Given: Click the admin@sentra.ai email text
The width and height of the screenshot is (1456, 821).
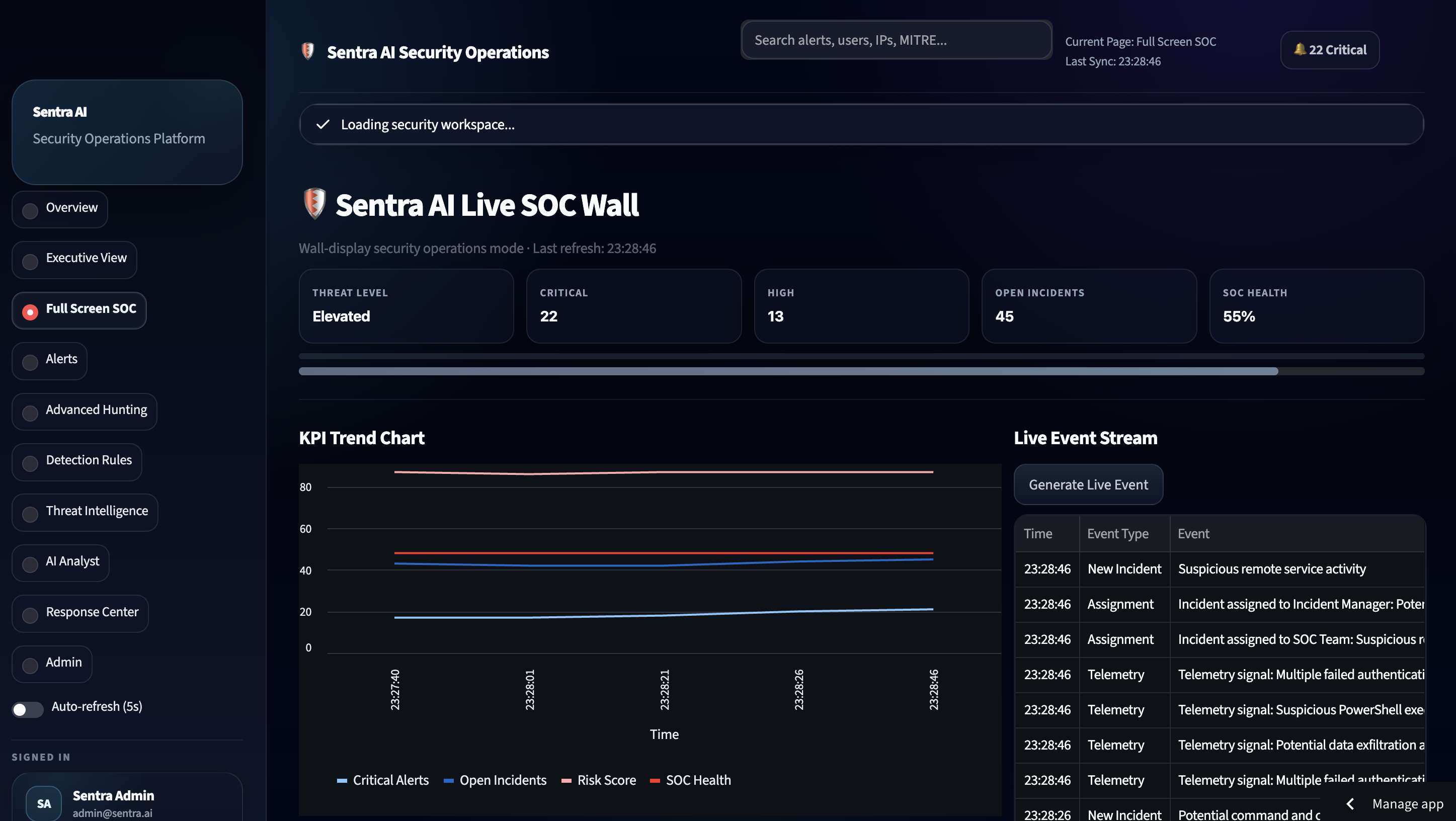Looking at the screenshot, I should coord(113,813).
